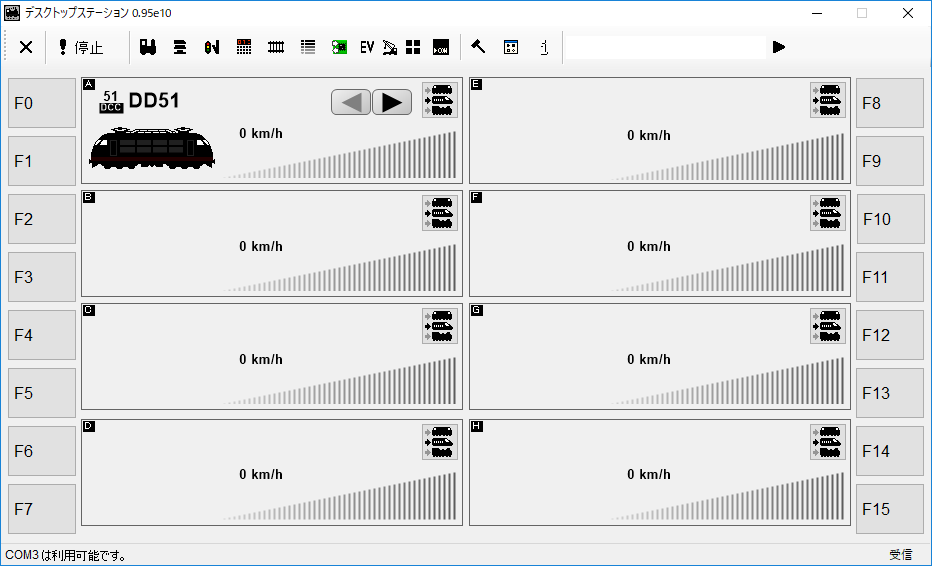Click the crane toolbar icon
Viewport: 932px width, 566px height.
pyautogui.click(x=390, y=47)
